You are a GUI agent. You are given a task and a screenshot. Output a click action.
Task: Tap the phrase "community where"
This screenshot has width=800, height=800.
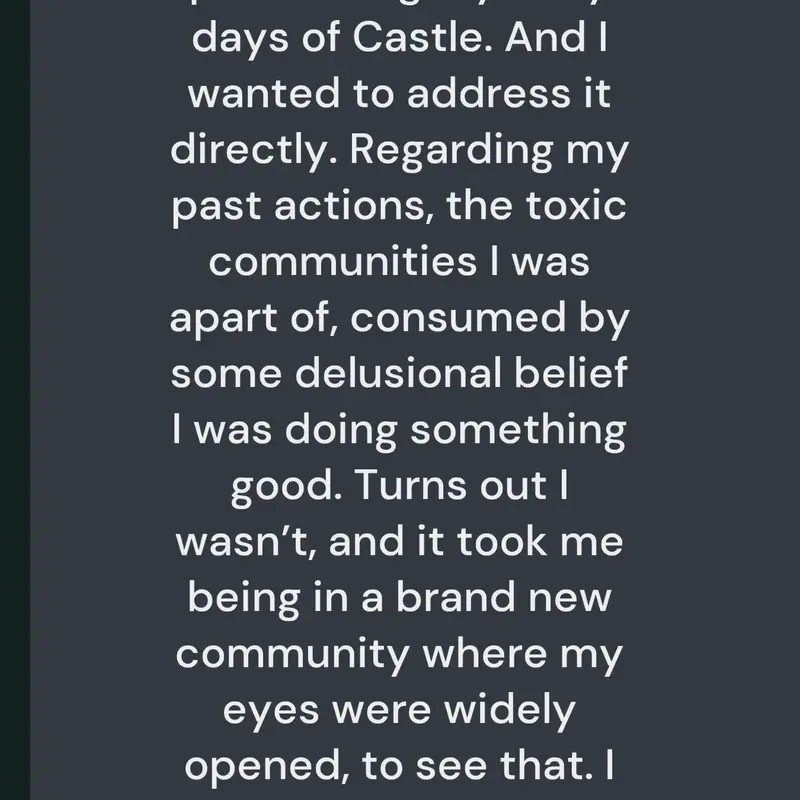click(x=362, y=656)
